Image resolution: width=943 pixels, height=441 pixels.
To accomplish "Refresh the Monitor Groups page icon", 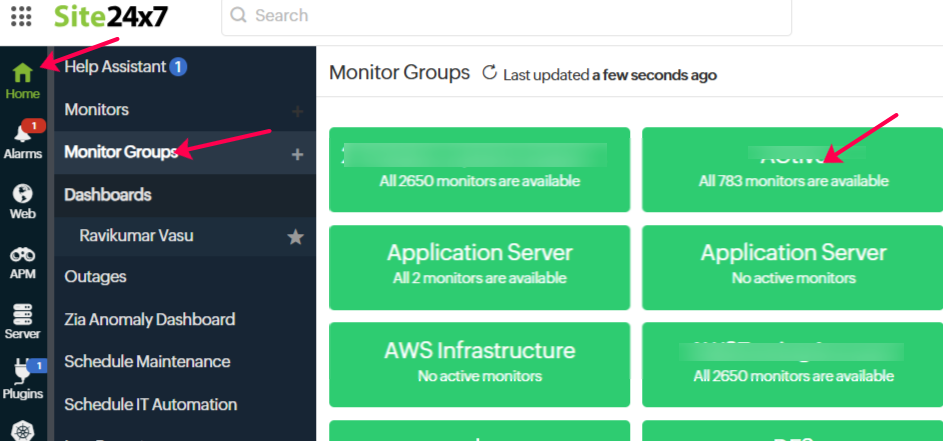I will point(490,73).
